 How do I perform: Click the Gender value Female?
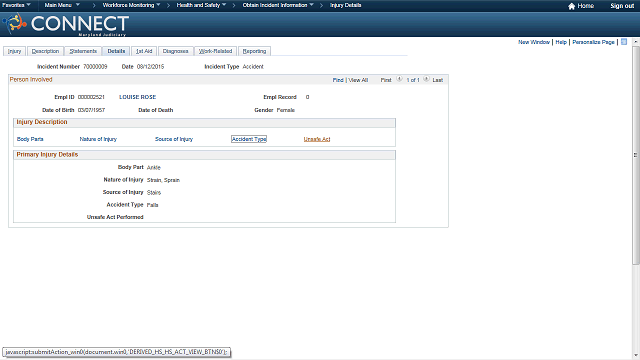[285, 110]
